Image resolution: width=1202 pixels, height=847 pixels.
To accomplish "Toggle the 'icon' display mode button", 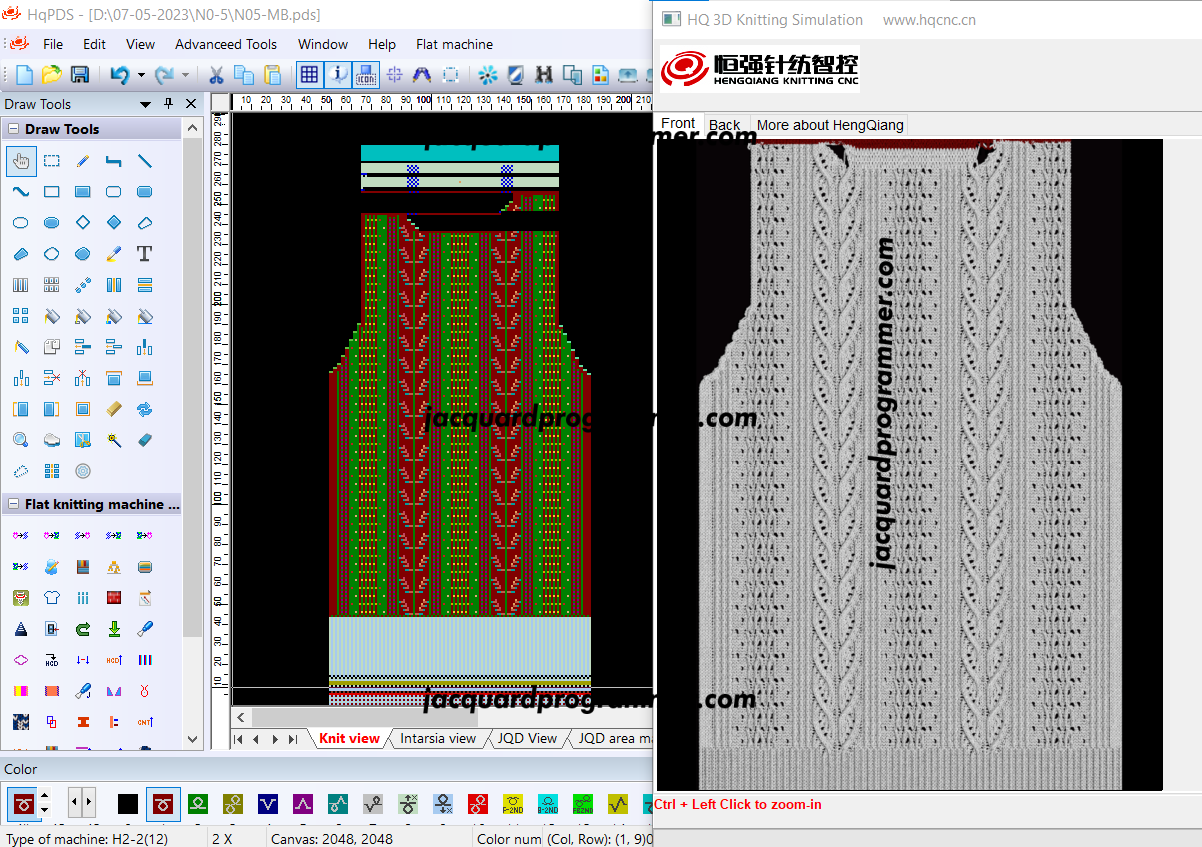I will [x=366, y=74].
